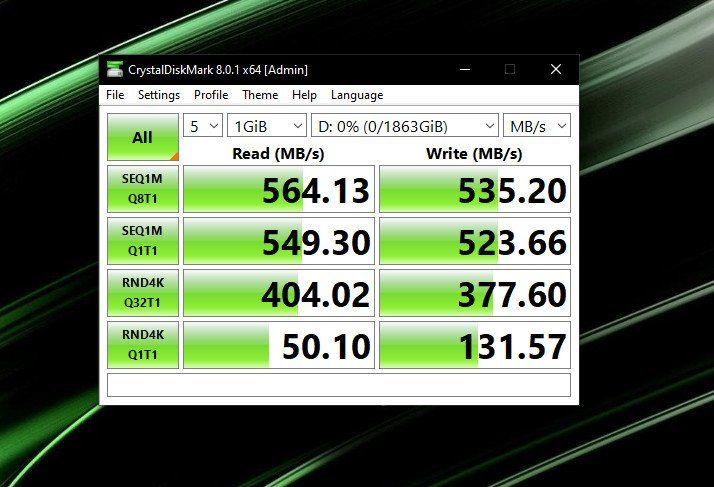Click the 523.66 write result
The height and width of the screenshot is (487, 714).
coord(474,241)
